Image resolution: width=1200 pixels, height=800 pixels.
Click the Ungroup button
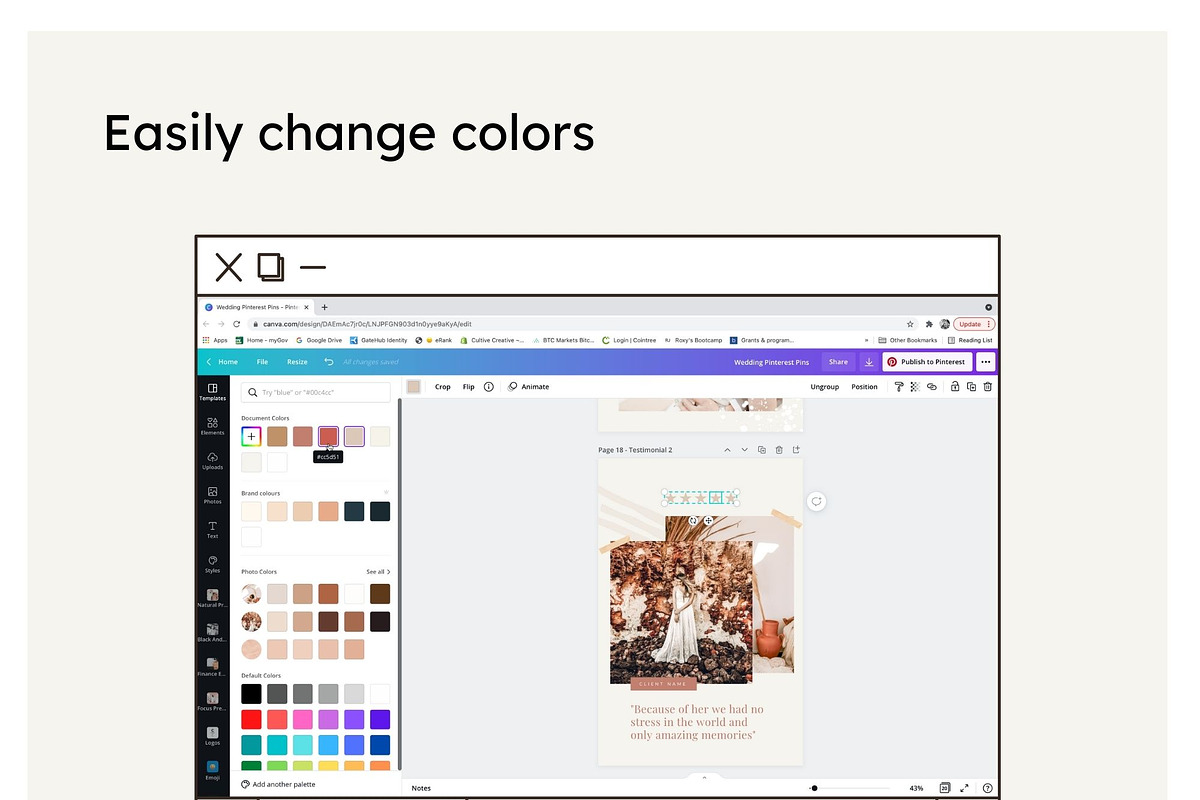click(825, 386)
